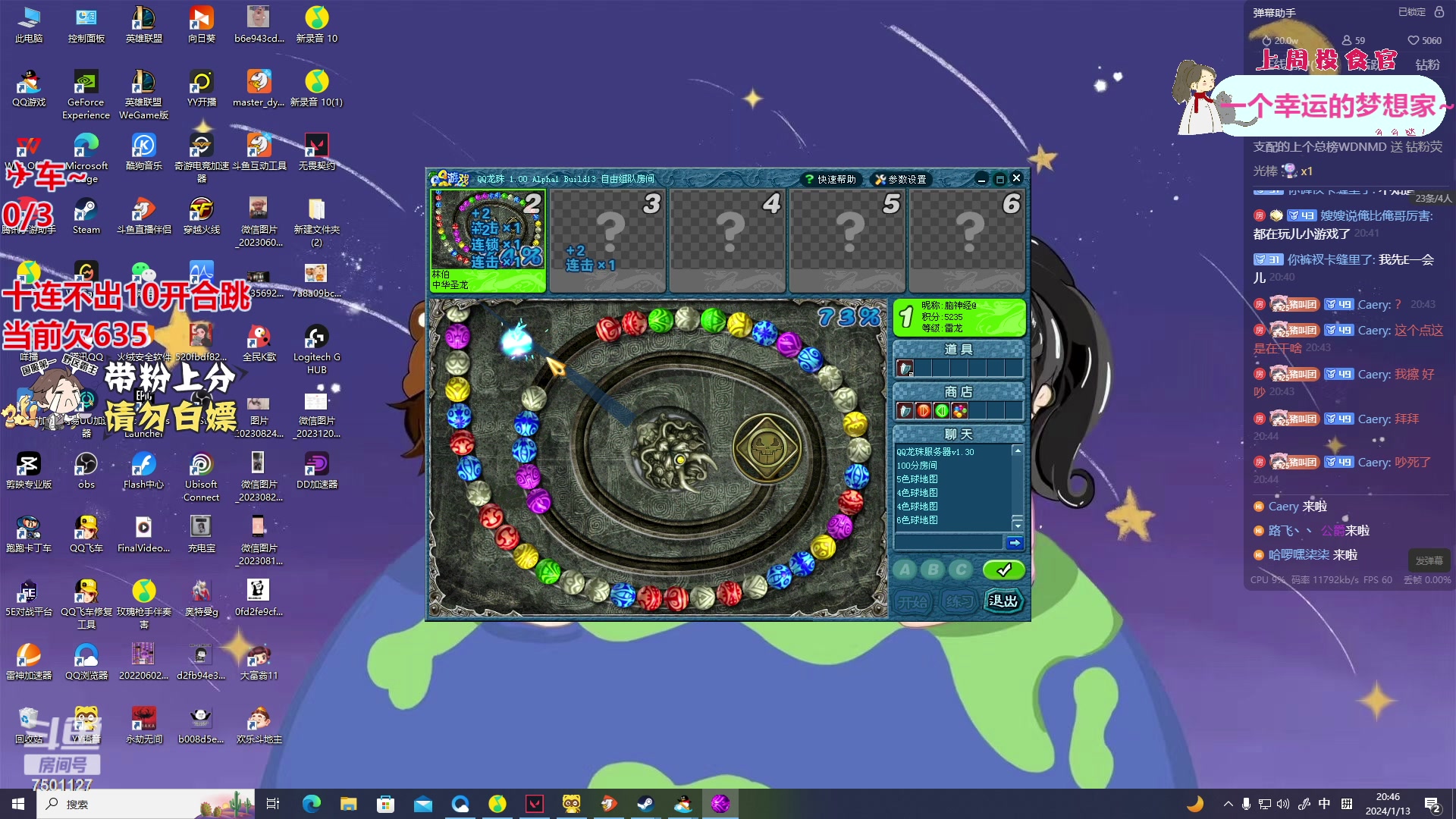Select empty player slot 3
This screenshot has height=819, width=1456.
click(x=607, y=240)
